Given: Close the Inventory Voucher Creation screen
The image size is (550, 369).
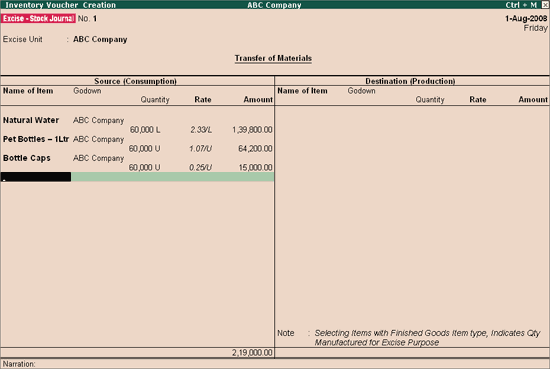Looking at the screenshot, I should click(x=545, y=5).
